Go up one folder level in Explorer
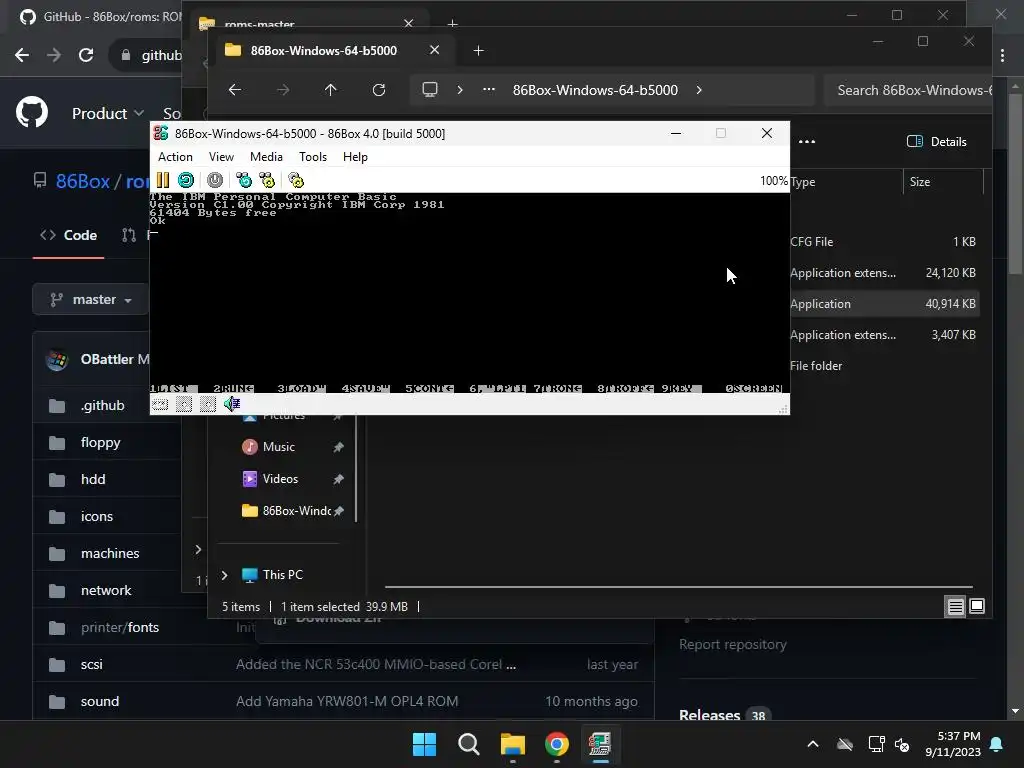 click(x=330, y=90)
